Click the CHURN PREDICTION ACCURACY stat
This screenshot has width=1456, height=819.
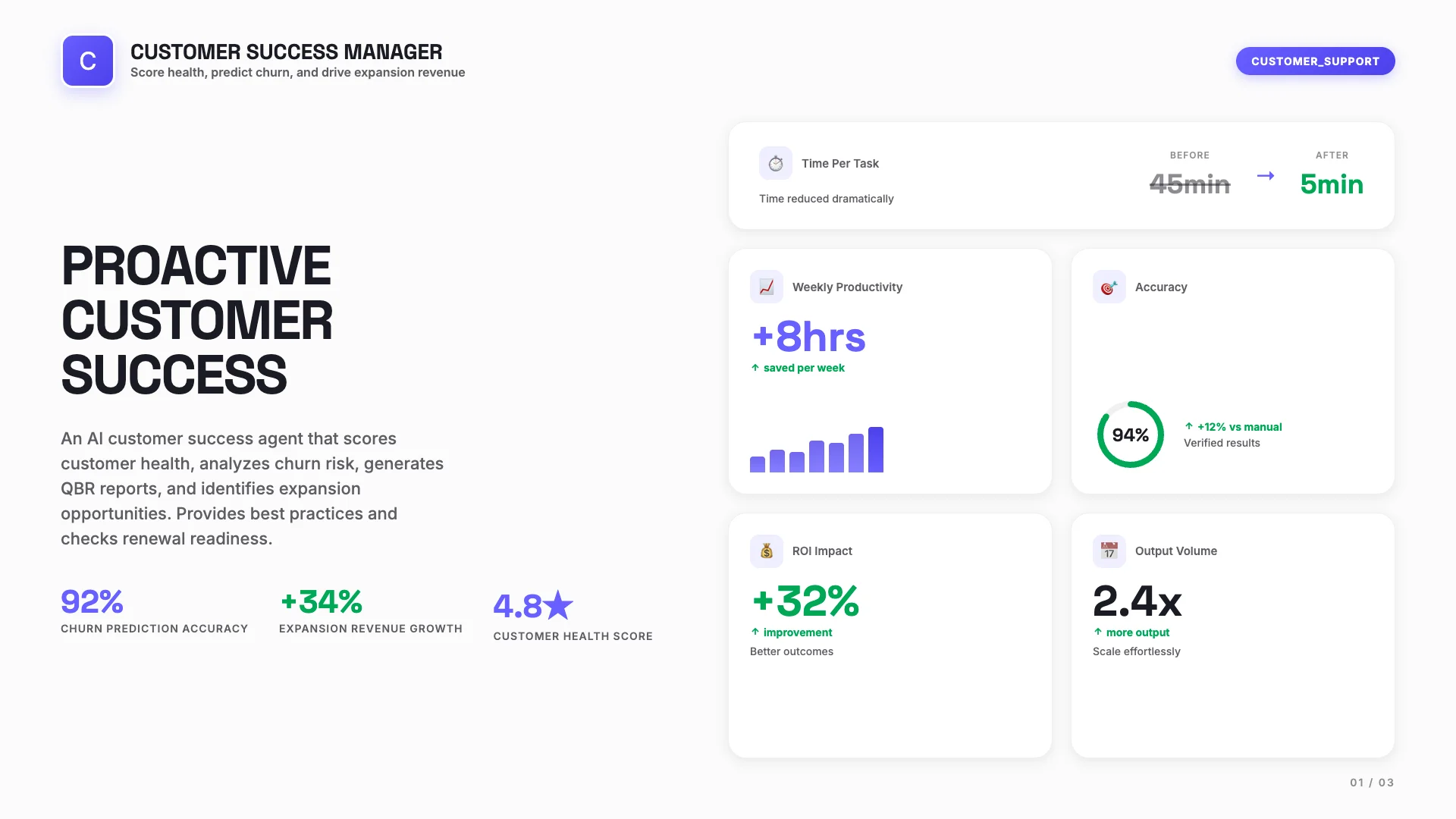tap(155, 629)
